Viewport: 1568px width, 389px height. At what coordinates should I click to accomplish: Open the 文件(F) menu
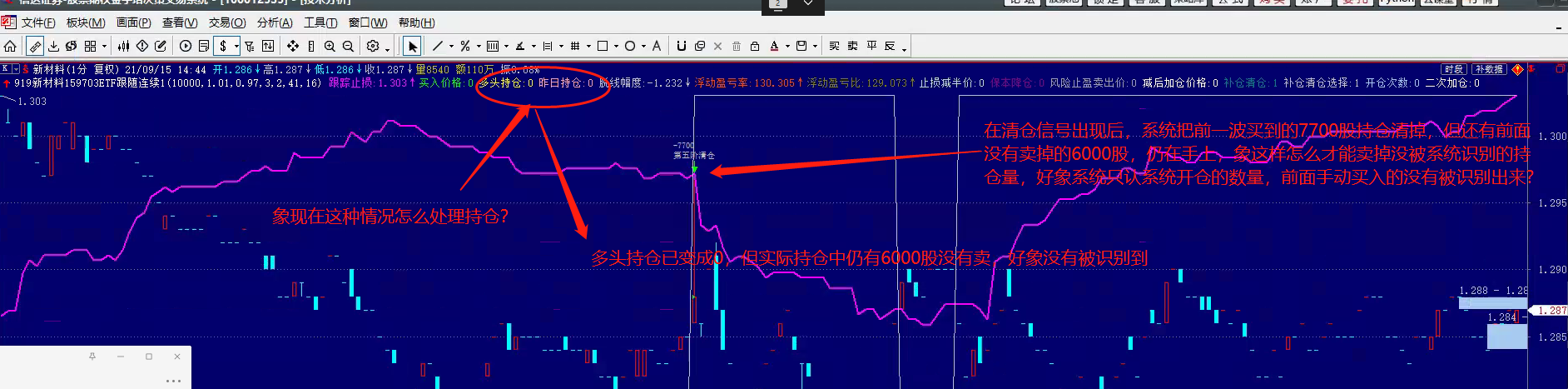38,22
